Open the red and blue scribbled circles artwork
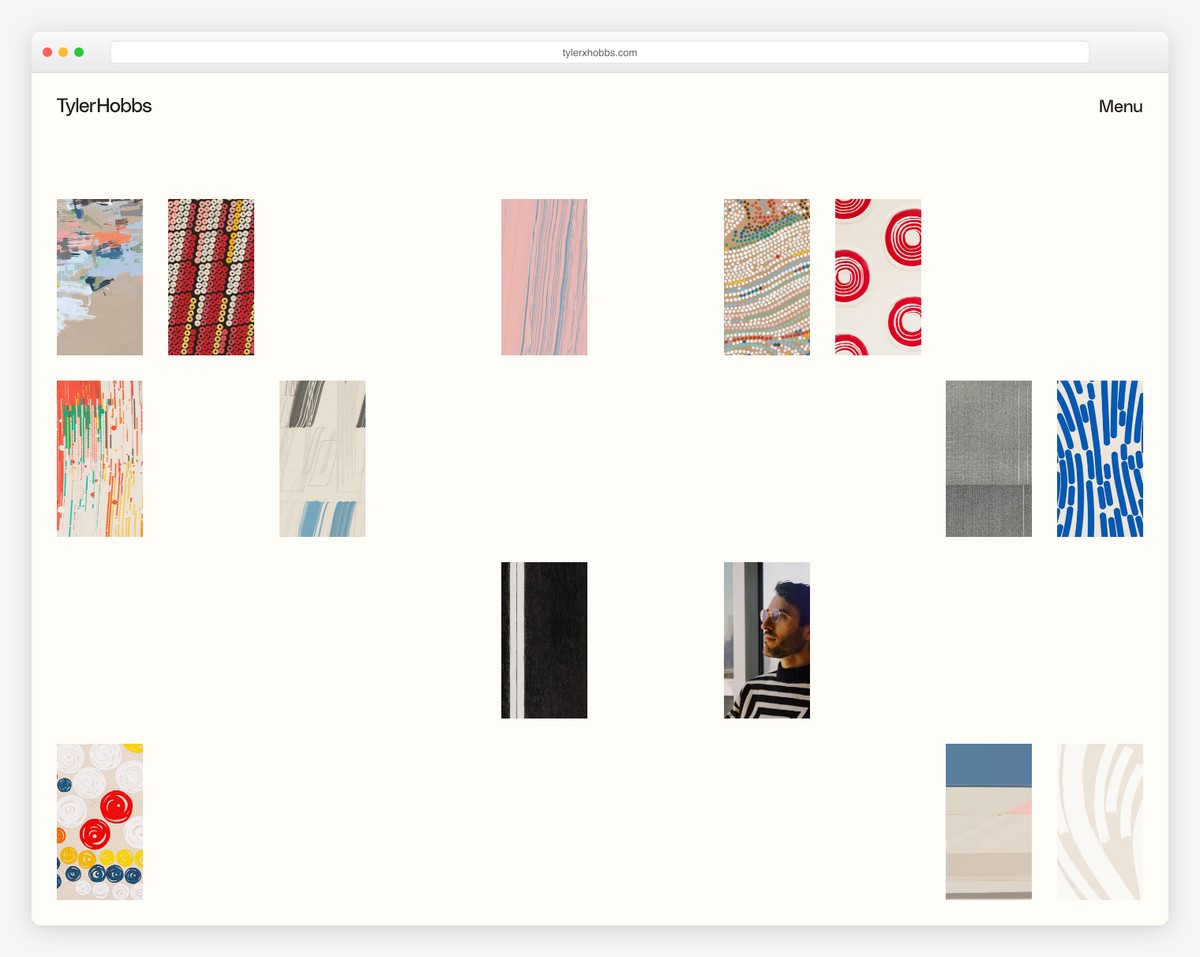Screen dimensions: 1200x957 click(99, 821)
